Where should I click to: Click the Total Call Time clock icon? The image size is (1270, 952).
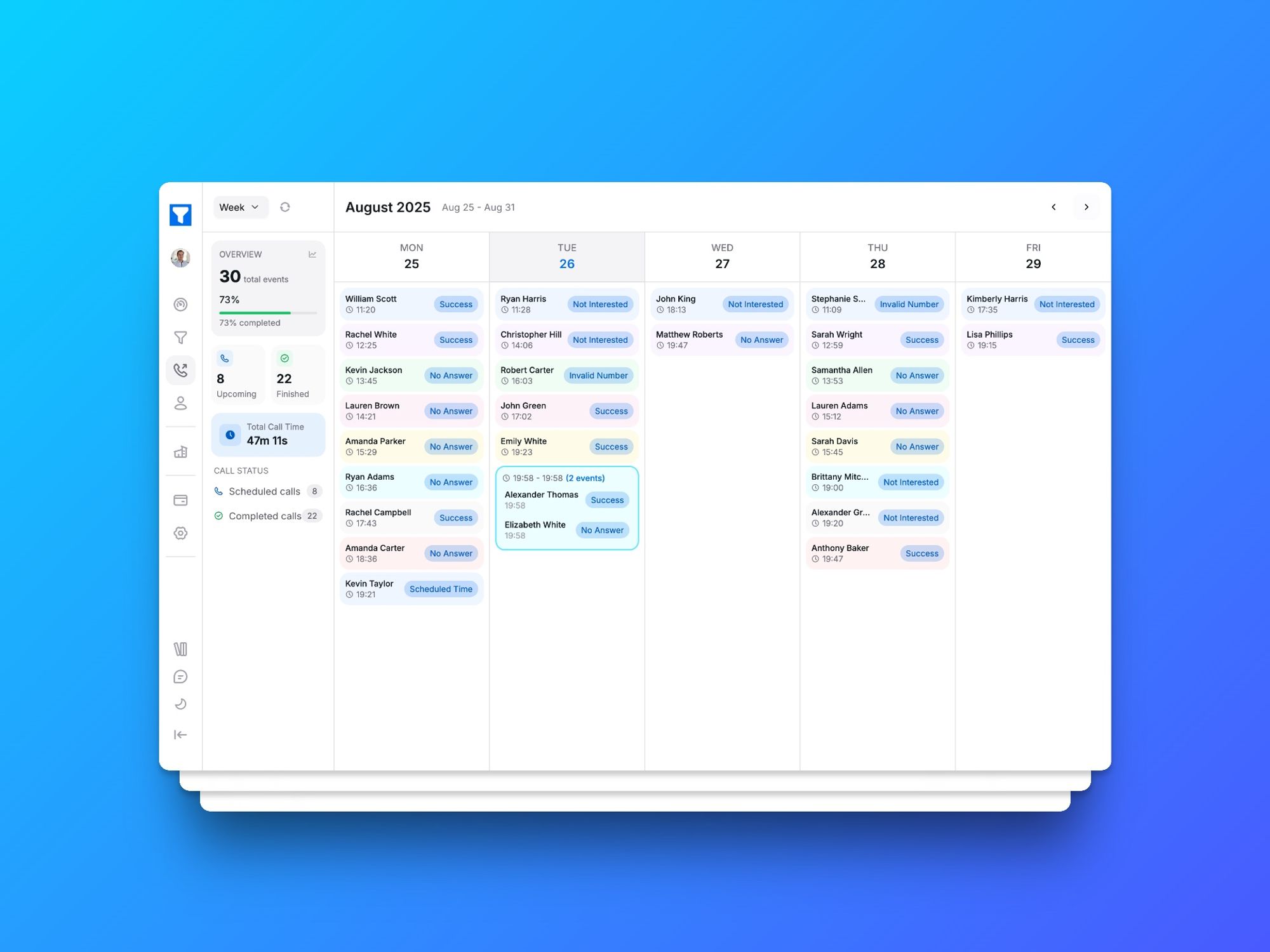231,435
